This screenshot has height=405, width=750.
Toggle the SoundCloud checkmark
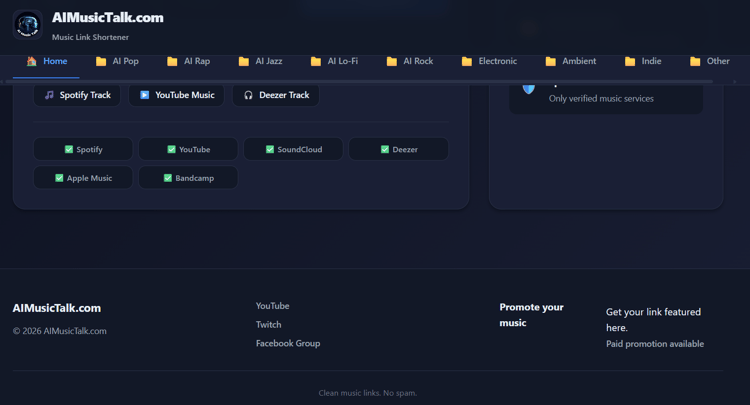[270, 149]
